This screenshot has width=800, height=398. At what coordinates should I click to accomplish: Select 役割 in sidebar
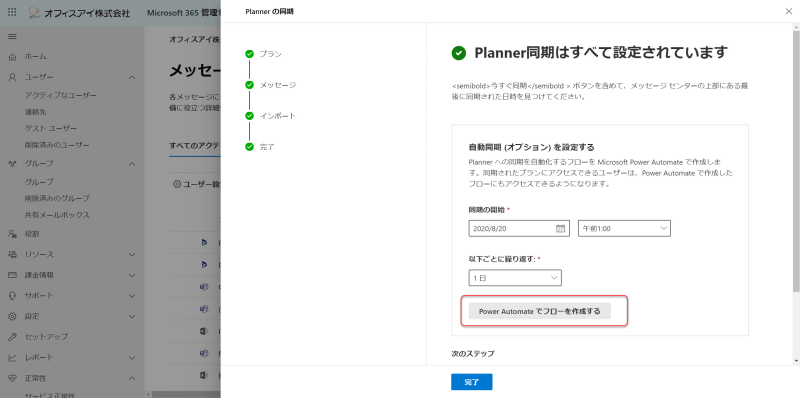click(x=32, y=234)
